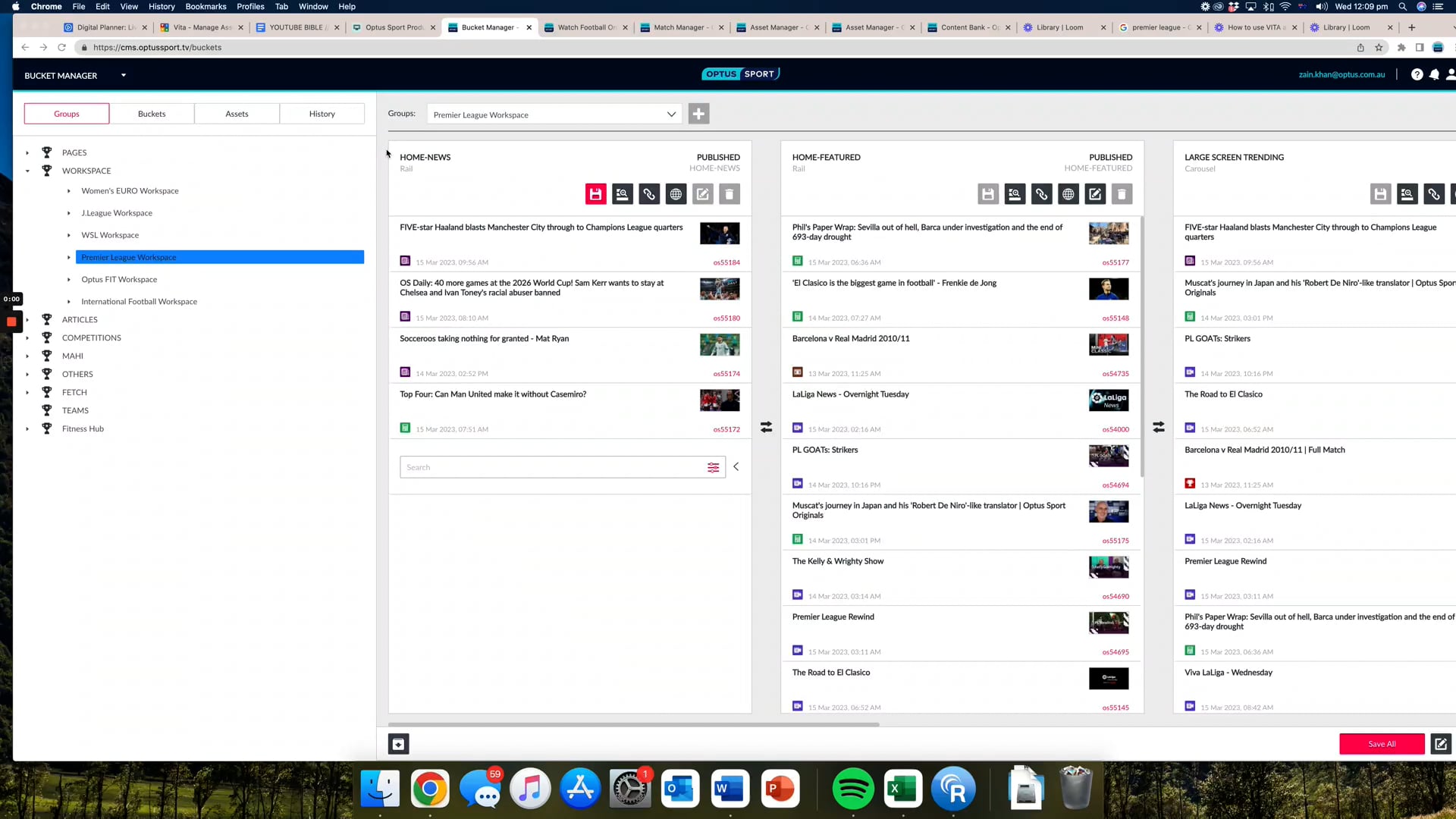
Task: Click the globe icon in HOME-FEATURED bucket
Action: 1068,194
